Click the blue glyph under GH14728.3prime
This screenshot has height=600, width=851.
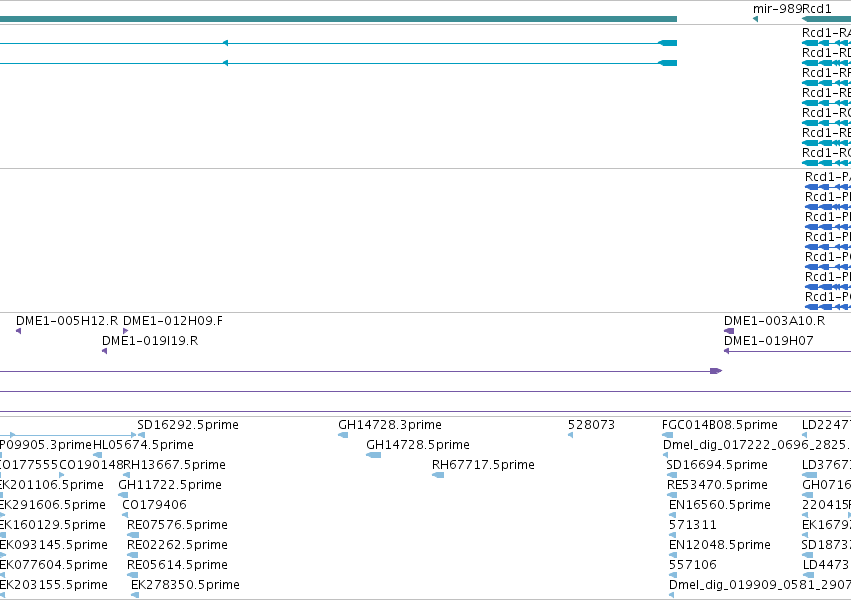(x=343, y=435)
